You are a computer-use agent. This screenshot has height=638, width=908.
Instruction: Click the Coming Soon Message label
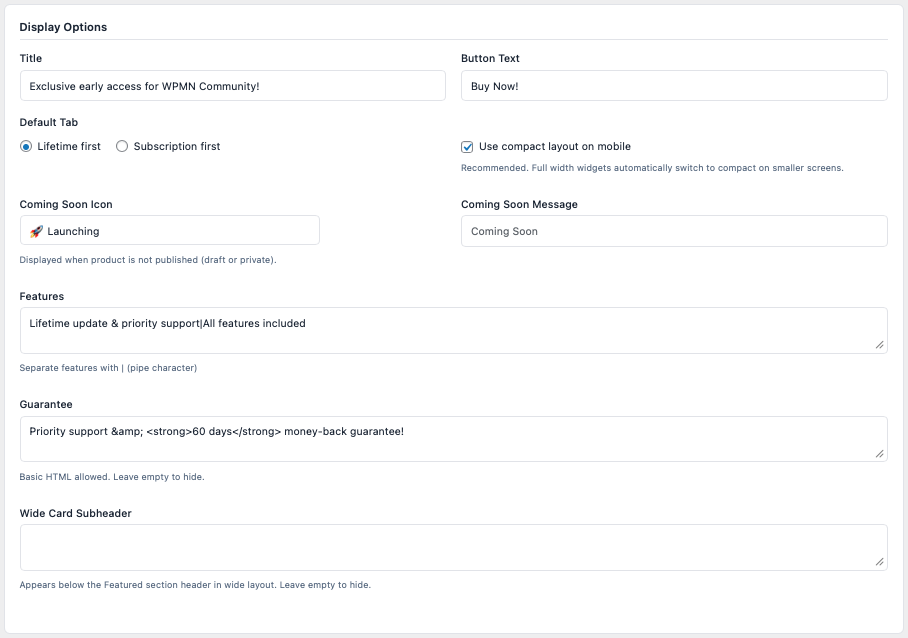click(519, 204)
